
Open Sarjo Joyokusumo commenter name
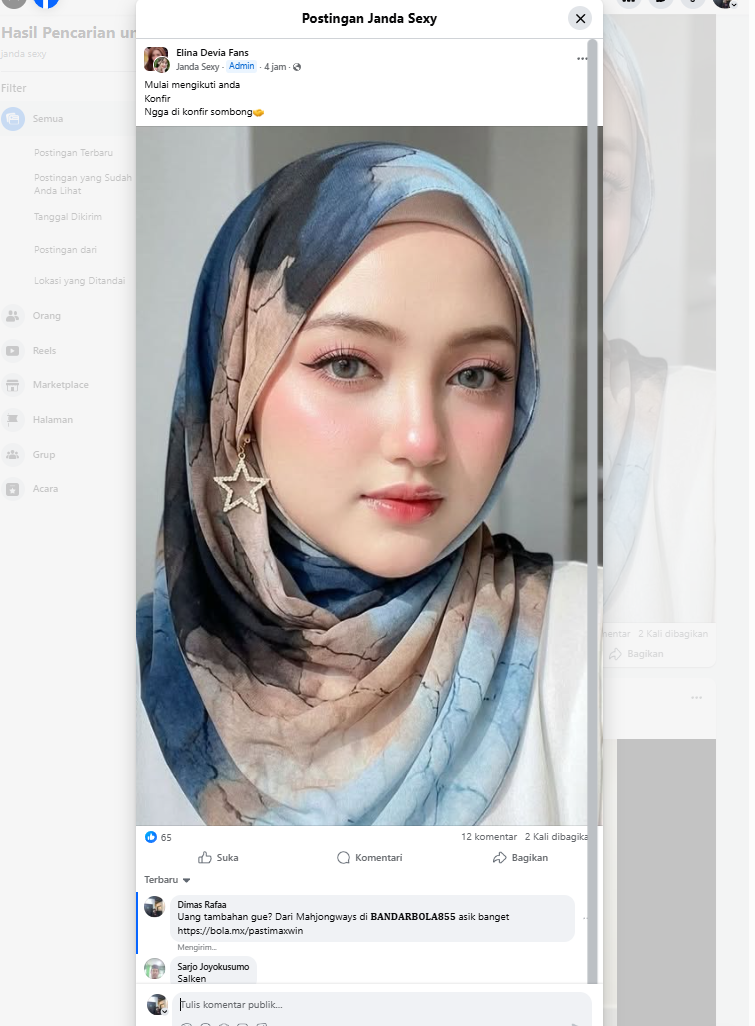[213, 967]
